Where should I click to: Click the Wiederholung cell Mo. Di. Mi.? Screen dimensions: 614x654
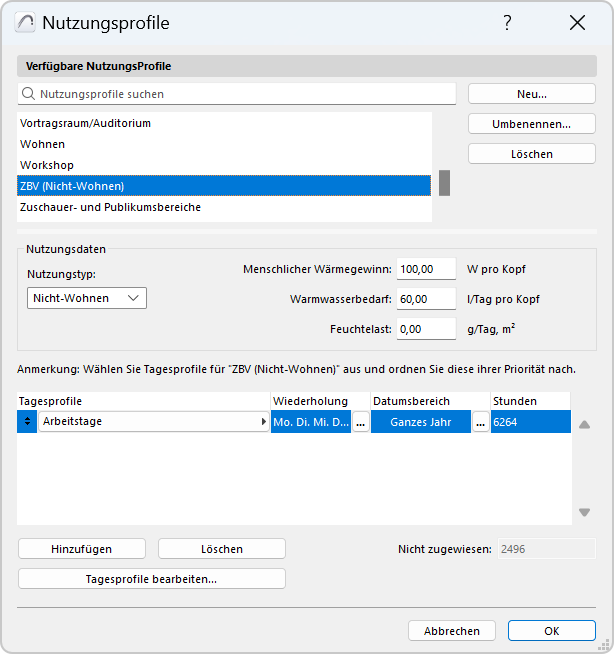311,422
